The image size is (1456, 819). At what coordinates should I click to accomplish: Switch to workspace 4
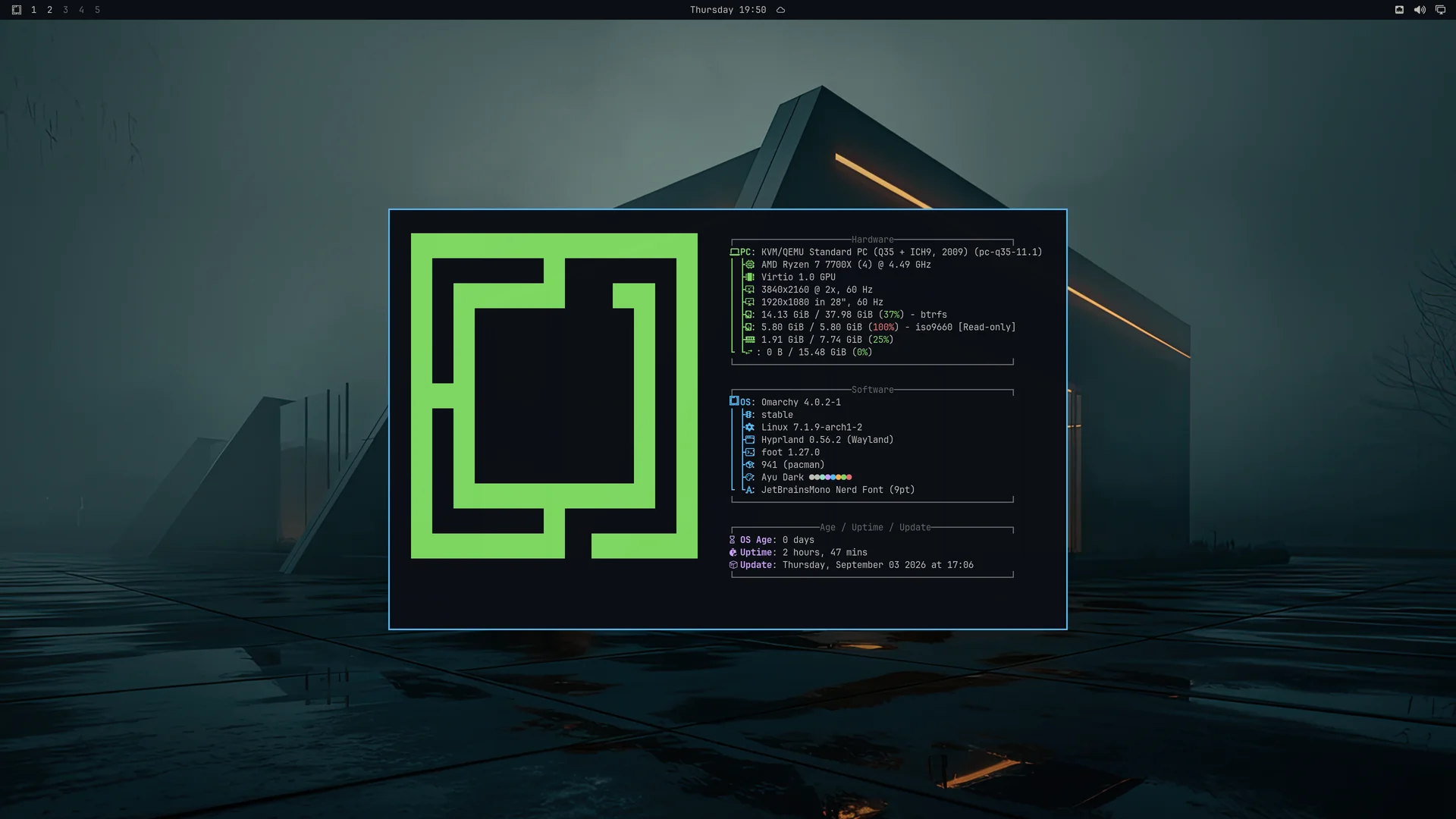tap(81, 10)
